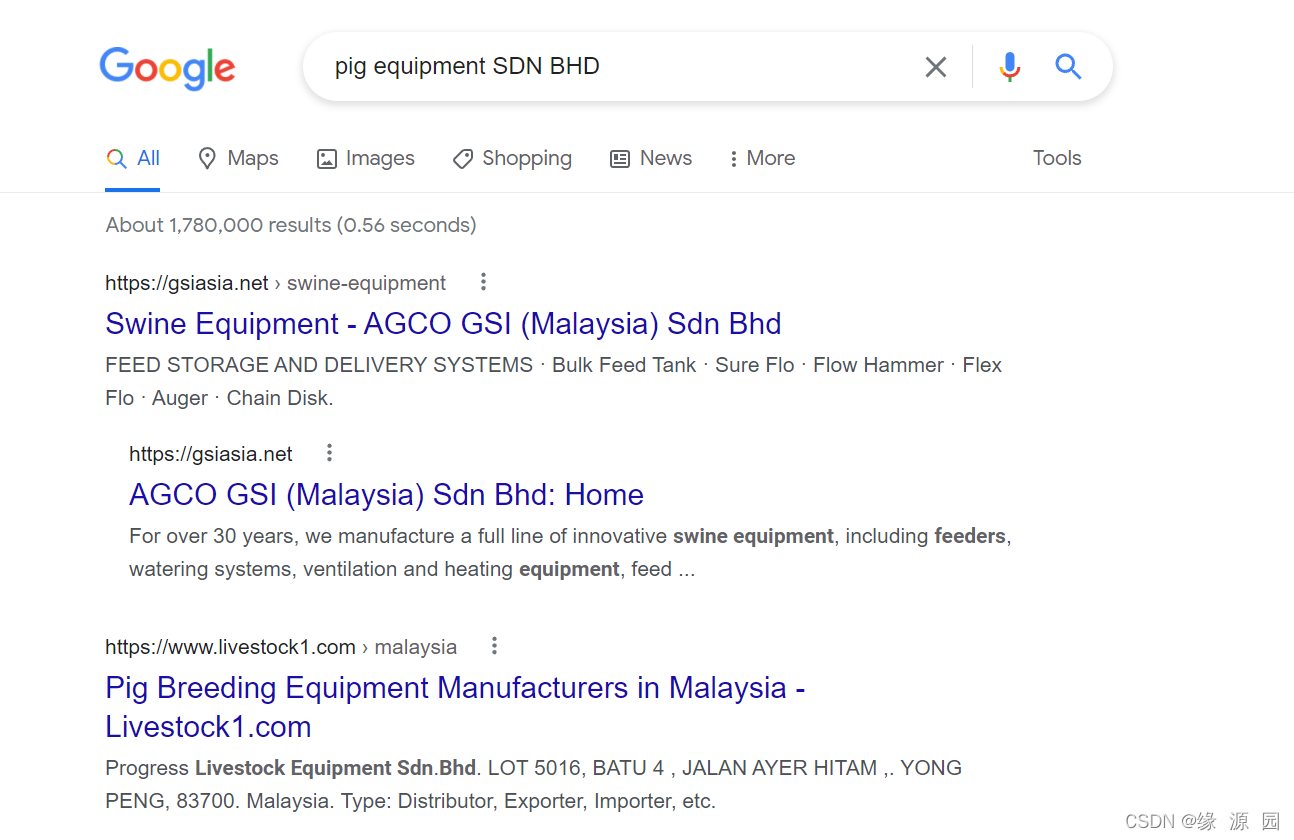
Task: Click the About 1,780,000 results text
Action: click(291, 225)
